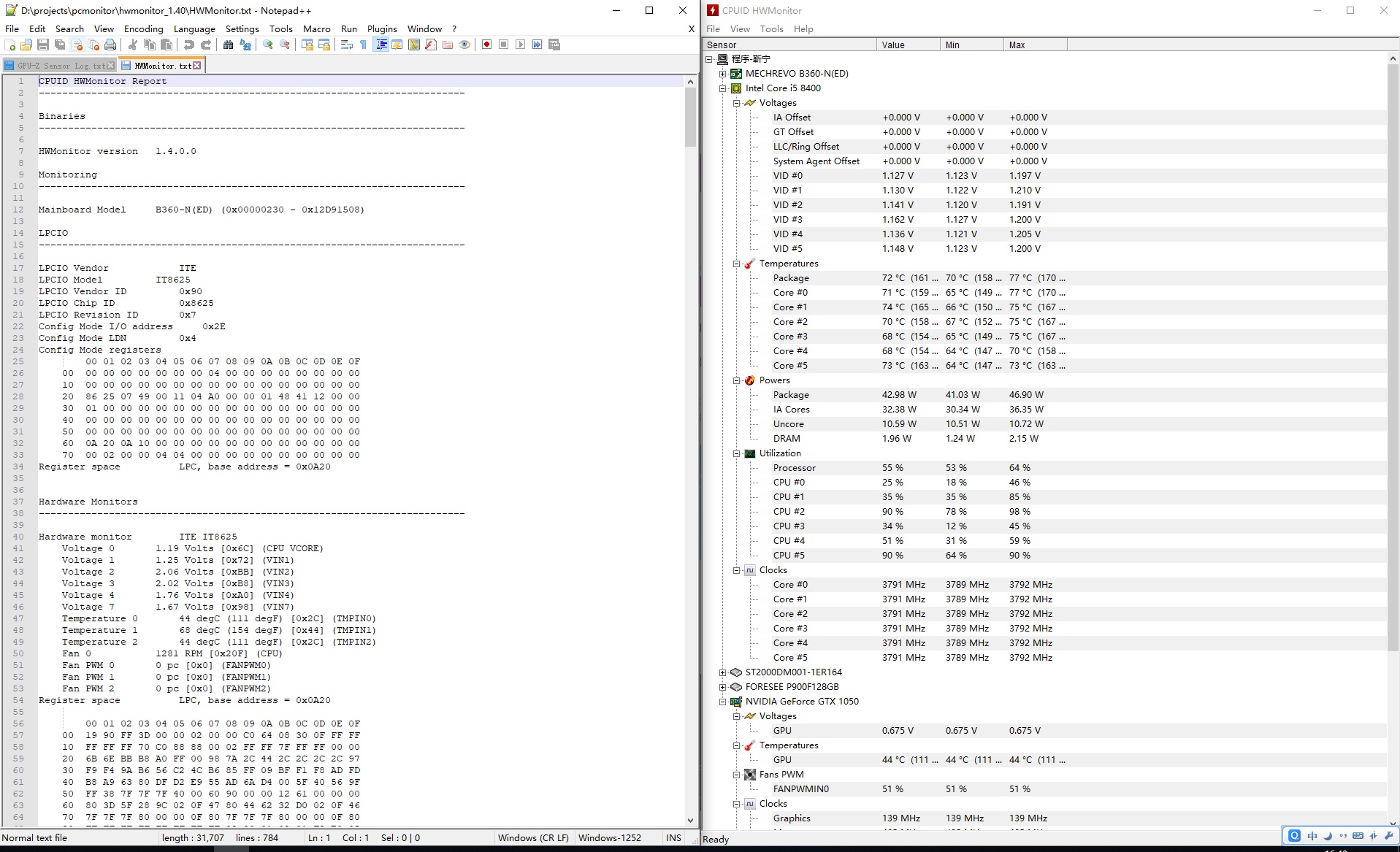
Task: Zoom out on the editor text
Action: point(285,45)
